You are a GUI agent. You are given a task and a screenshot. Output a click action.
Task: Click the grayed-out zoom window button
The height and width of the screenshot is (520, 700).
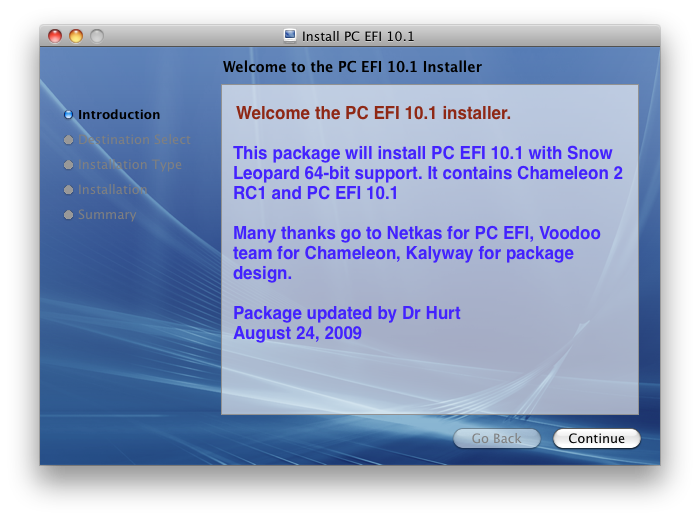(97, 36)
